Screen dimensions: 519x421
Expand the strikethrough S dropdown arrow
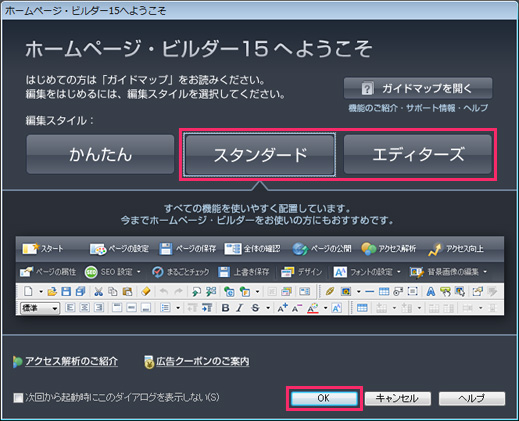coord(268,308)
